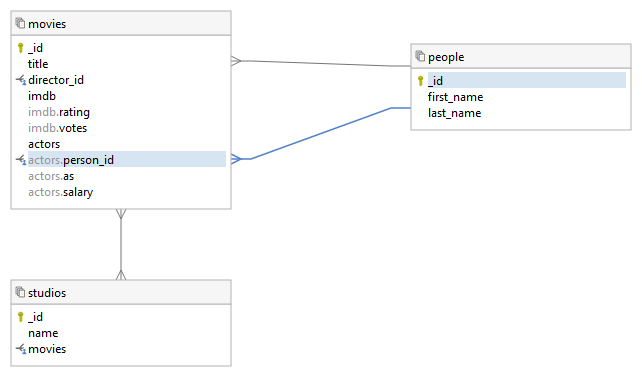The image size is (642, 377).
Task: Select the highlighted actors.person_id field
Action: tap(127, 159)
